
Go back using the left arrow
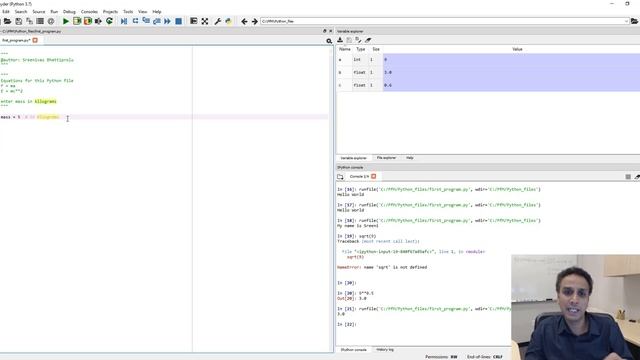(244, 21)
